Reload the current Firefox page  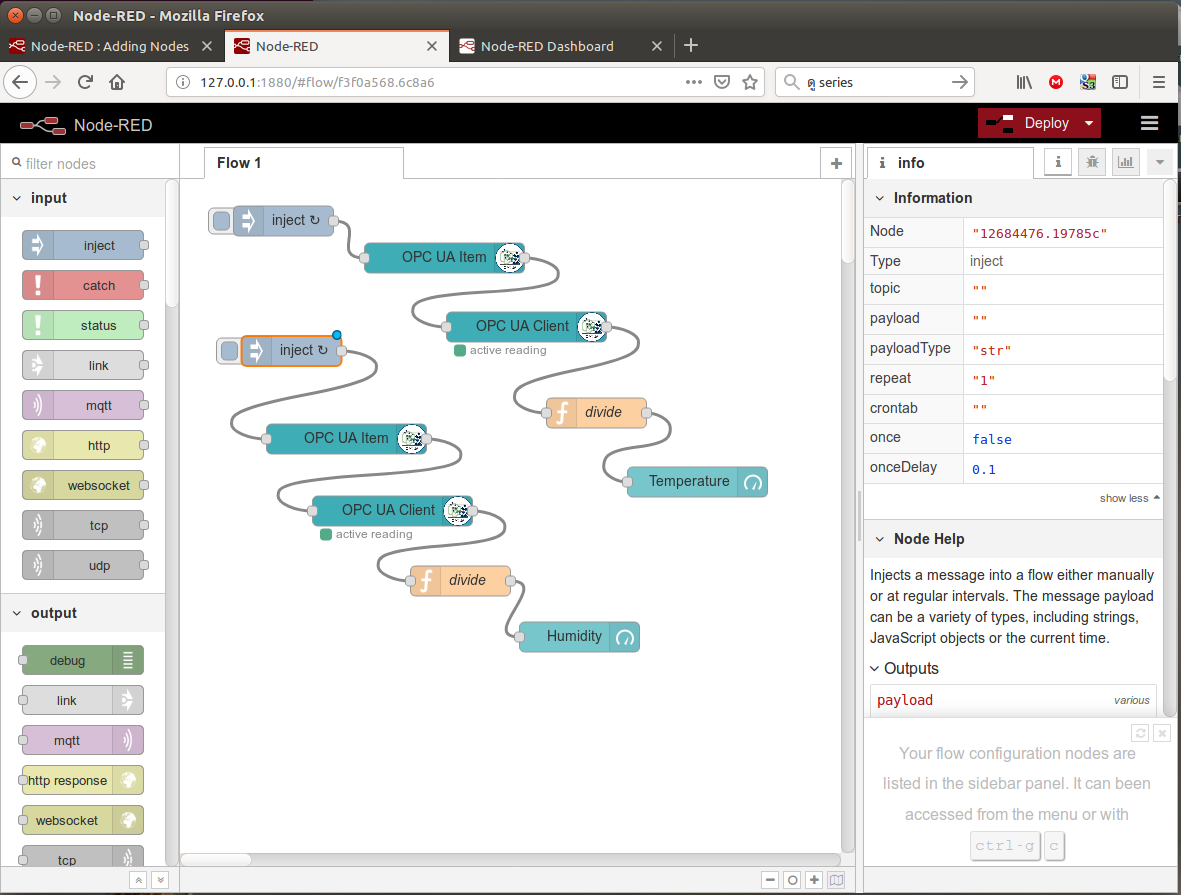tap(85, 82)
